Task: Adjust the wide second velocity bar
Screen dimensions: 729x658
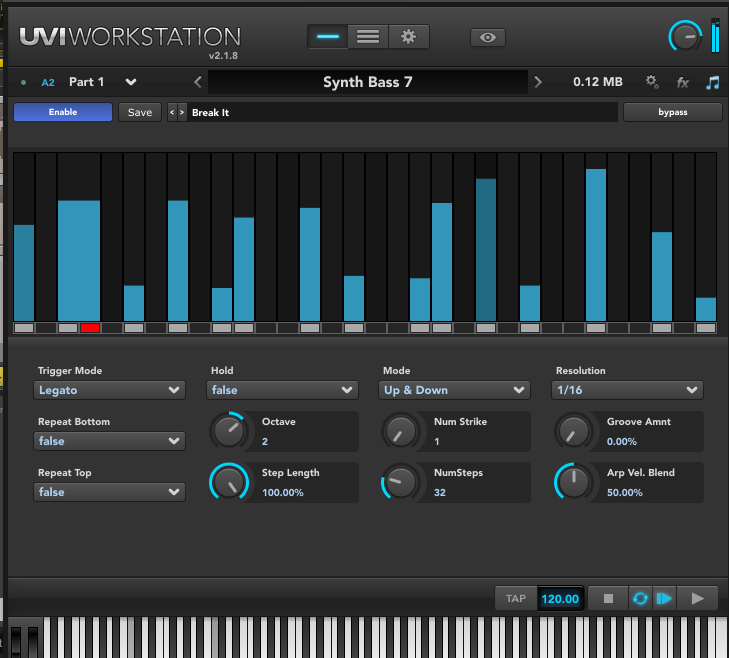Action: point(79,260)
